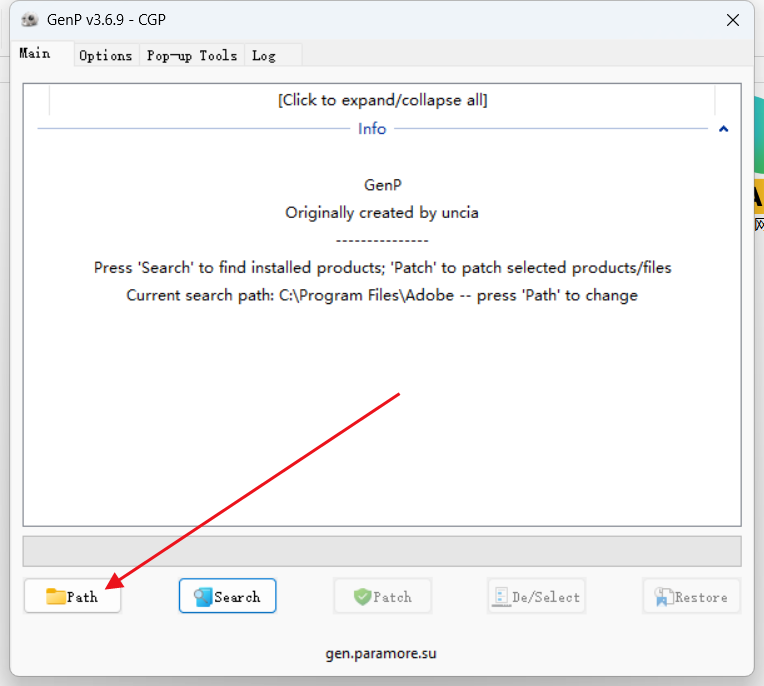Click the GenP title in info list

coord(383,185)
